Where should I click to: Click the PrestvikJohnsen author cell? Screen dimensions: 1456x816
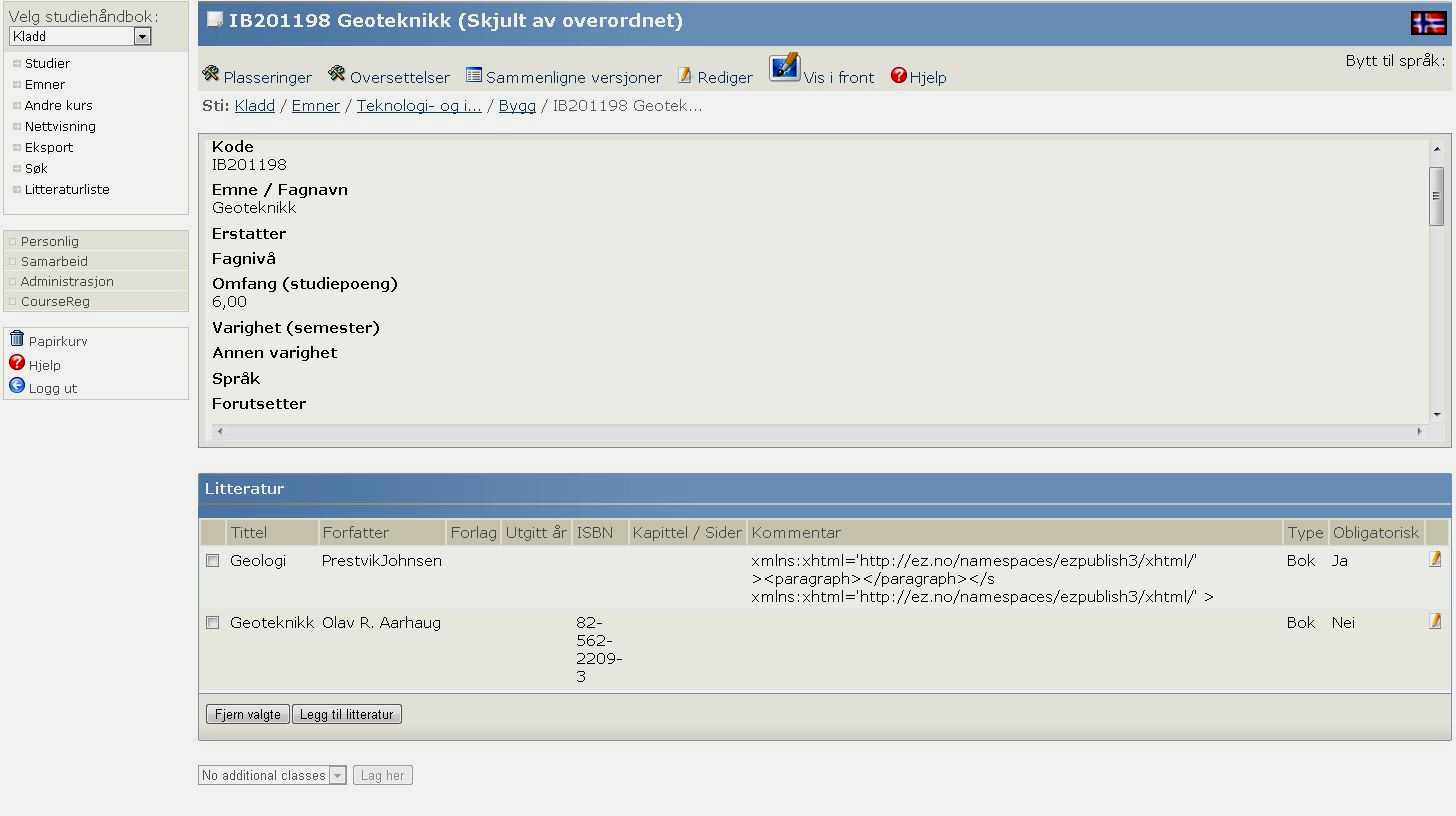[382, 560]
